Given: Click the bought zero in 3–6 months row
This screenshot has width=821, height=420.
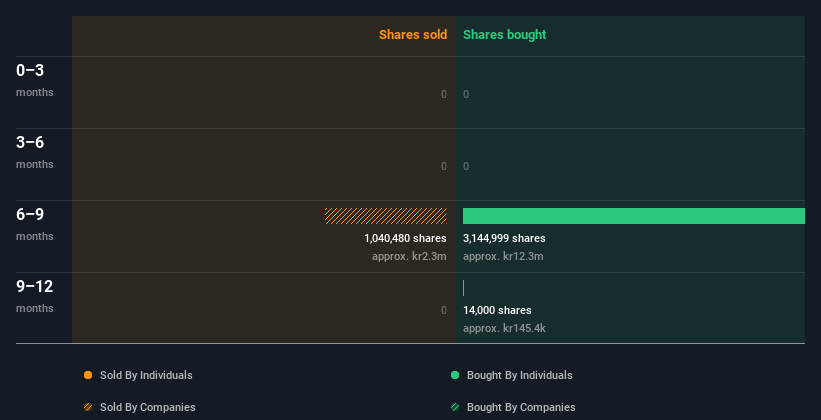Looking at the screenshot, I should pos(466,166).
